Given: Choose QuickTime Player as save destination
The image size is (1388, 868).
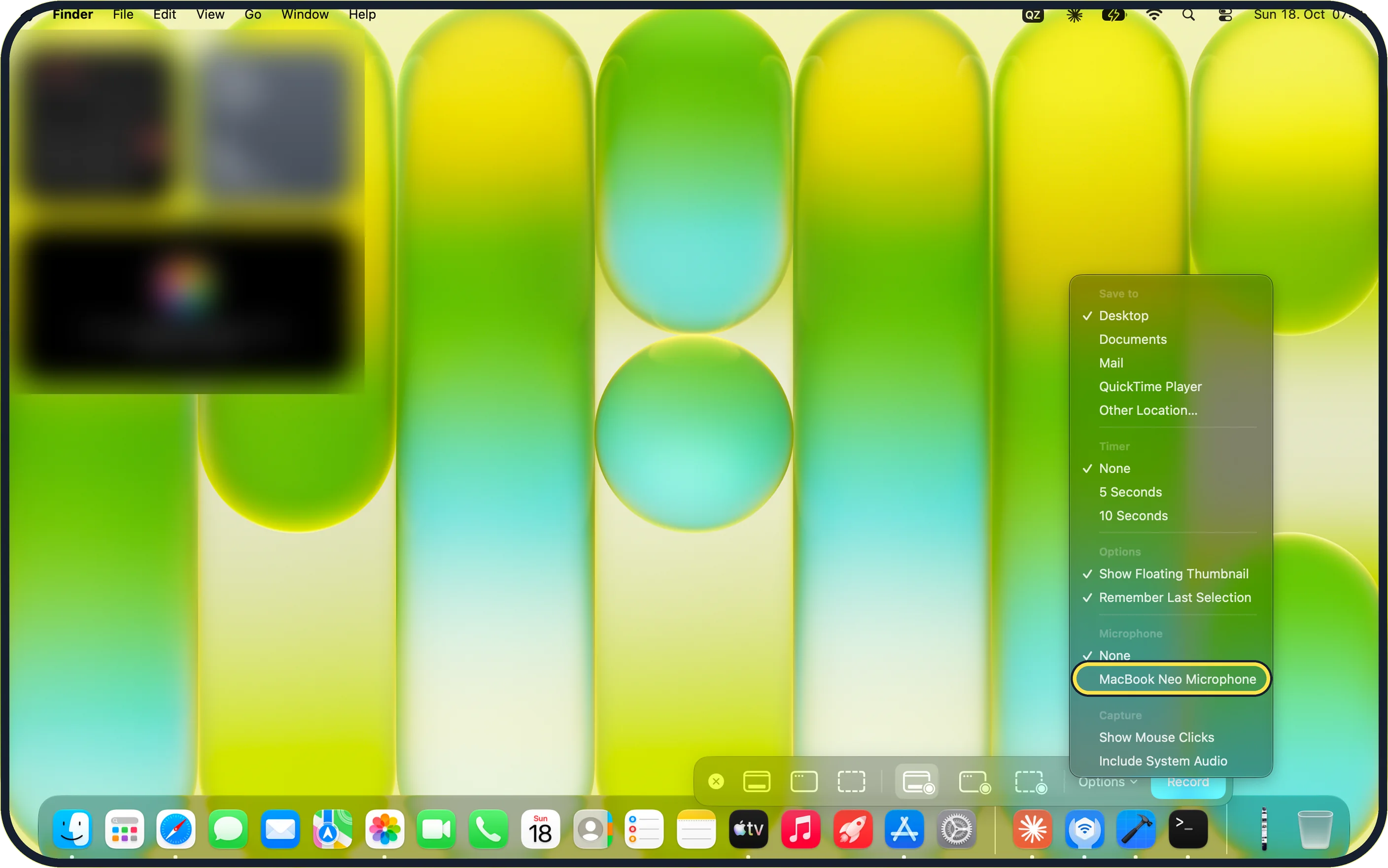Looking at the screenshot, I should point(1170,386).
